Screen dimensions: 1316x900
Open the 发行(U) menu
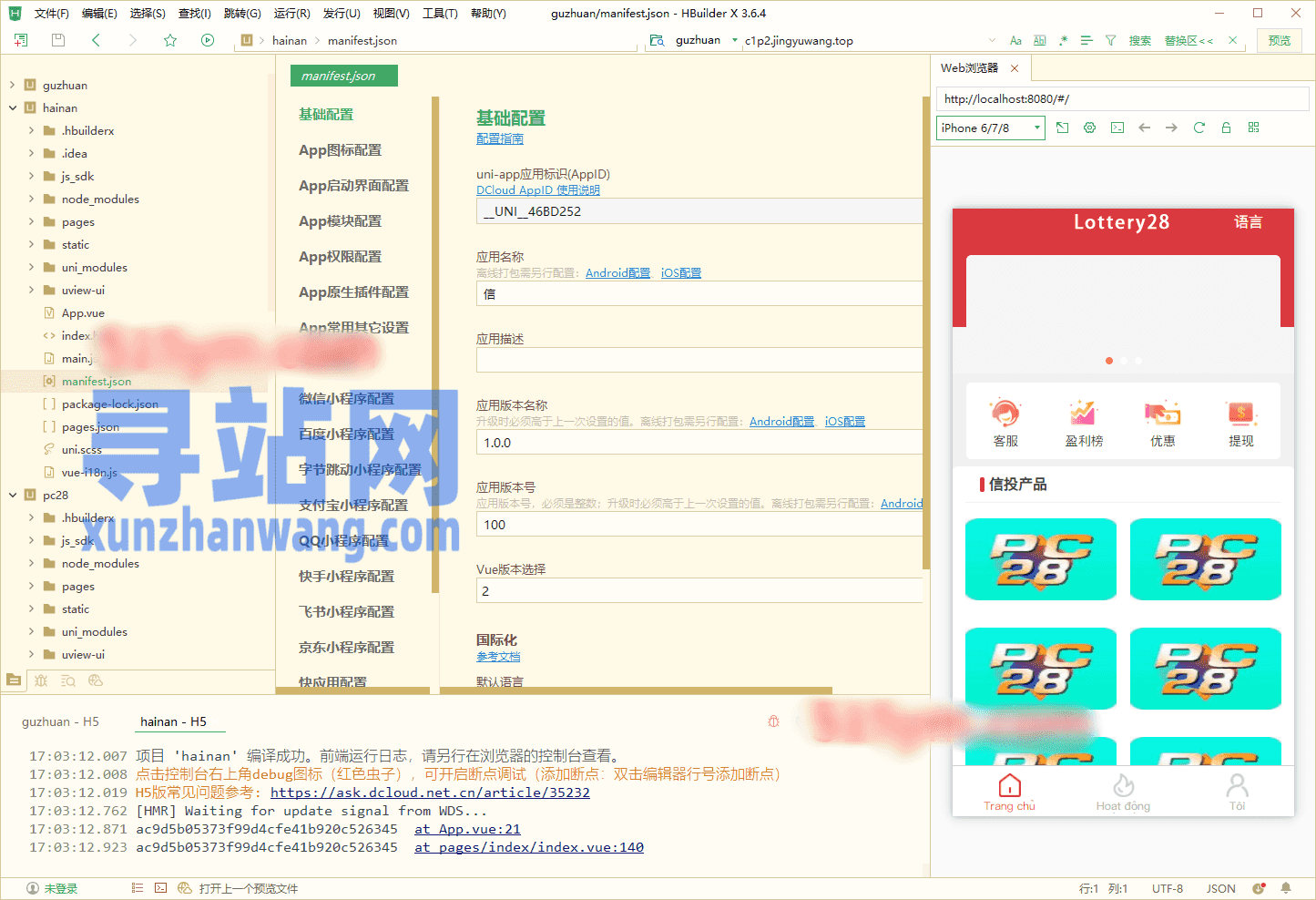[x=342, y=14]
